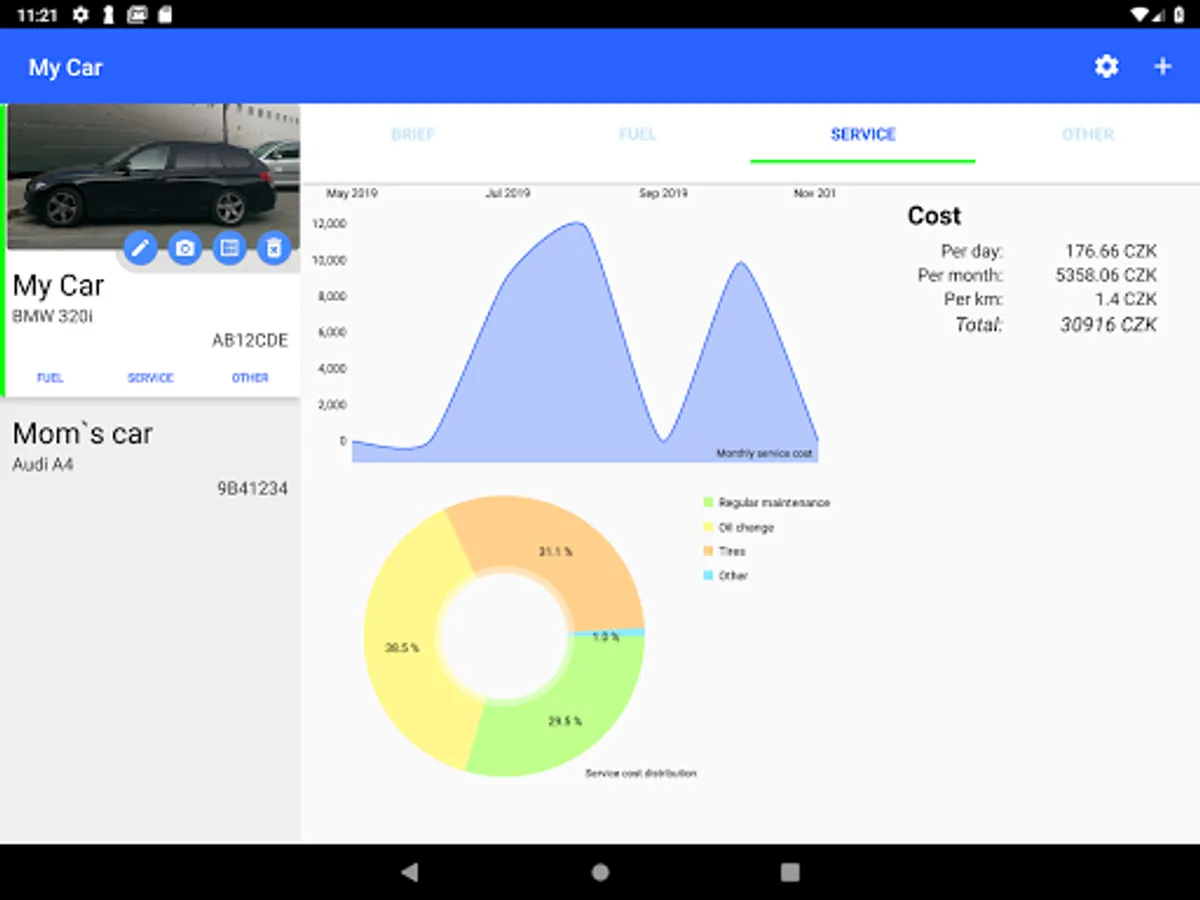Tap the BMW 320i model text
This screenshot has width=1200, height=900.
click(x=52, y=316)
